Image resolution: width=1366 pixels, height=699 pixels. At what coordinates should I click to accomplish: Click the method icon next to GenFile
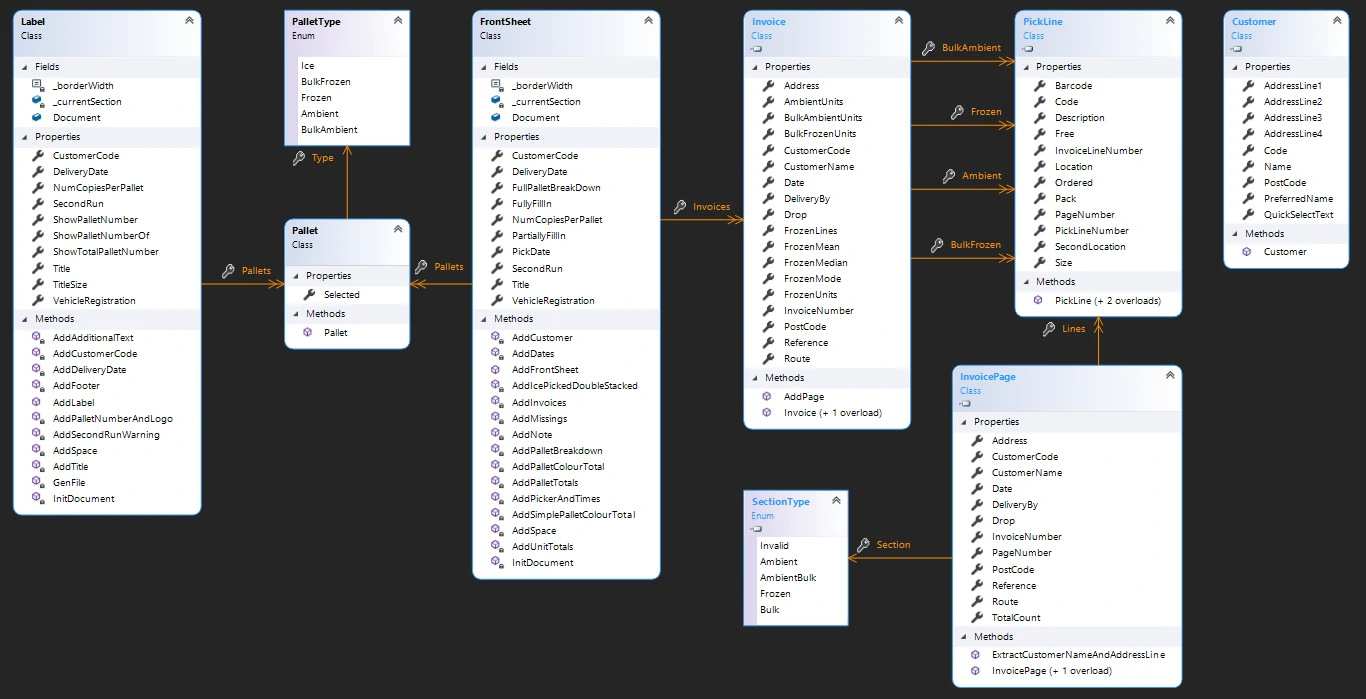point(37,482)
